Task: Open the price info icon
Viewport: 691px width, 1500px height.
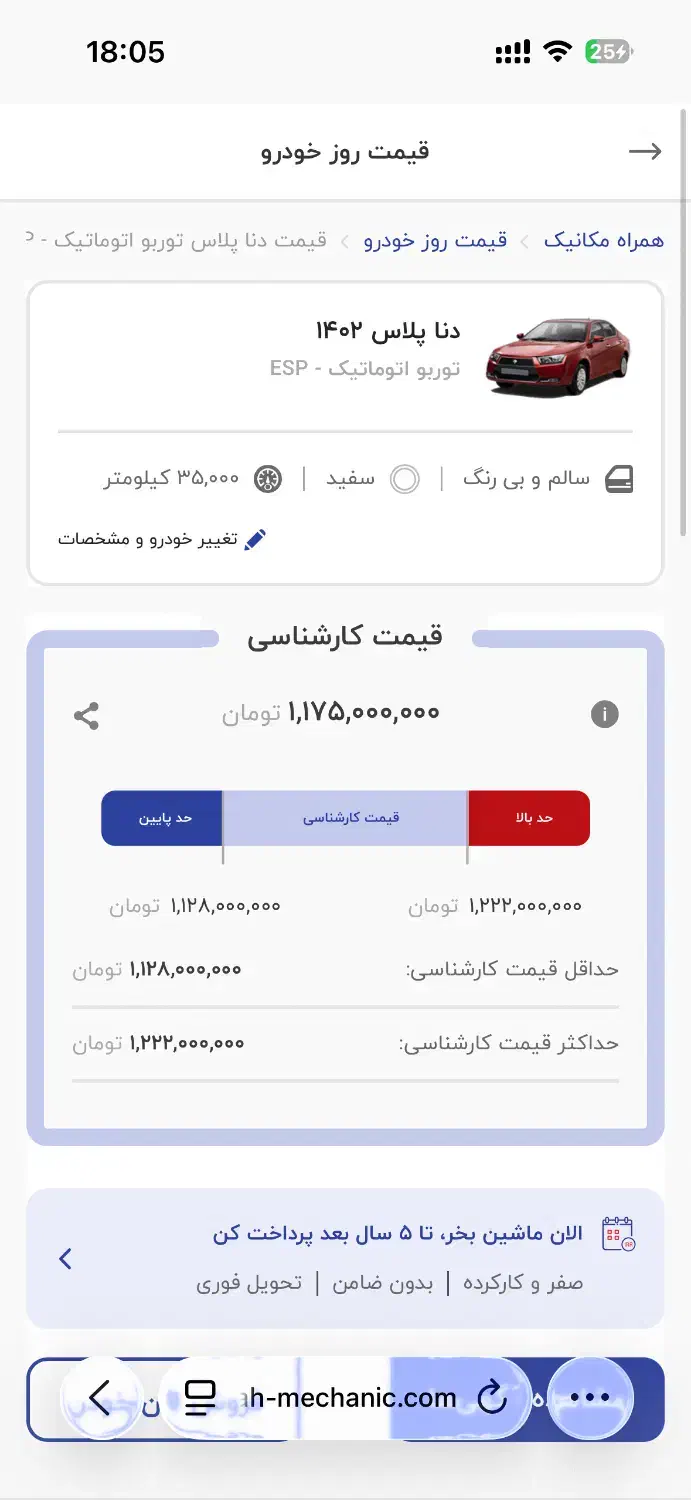Action: tap(604, 714)
